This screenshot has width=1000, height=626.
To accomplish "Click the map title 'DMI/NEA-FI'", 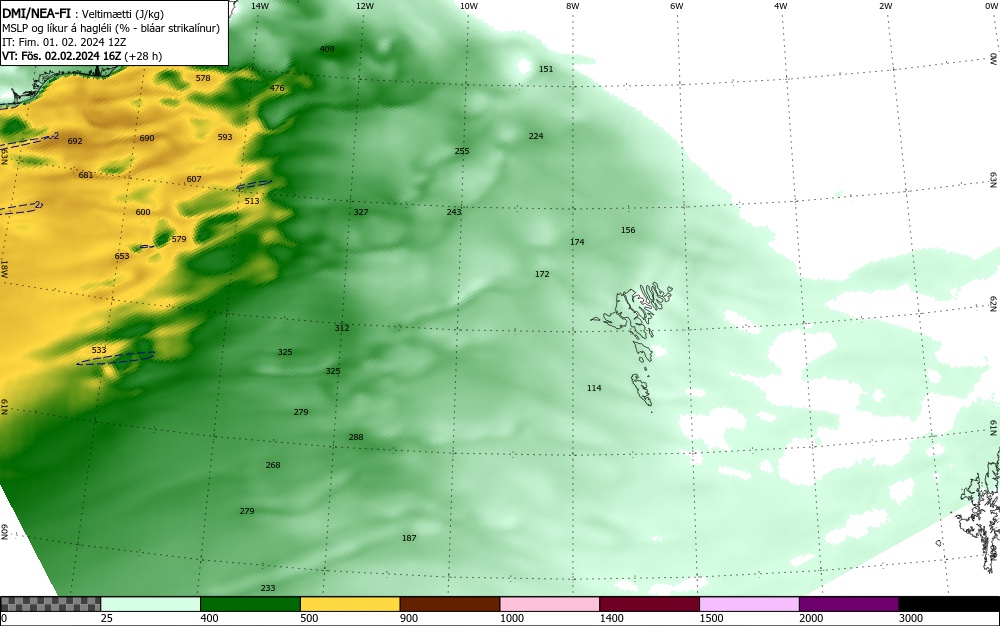I will 36,13.
